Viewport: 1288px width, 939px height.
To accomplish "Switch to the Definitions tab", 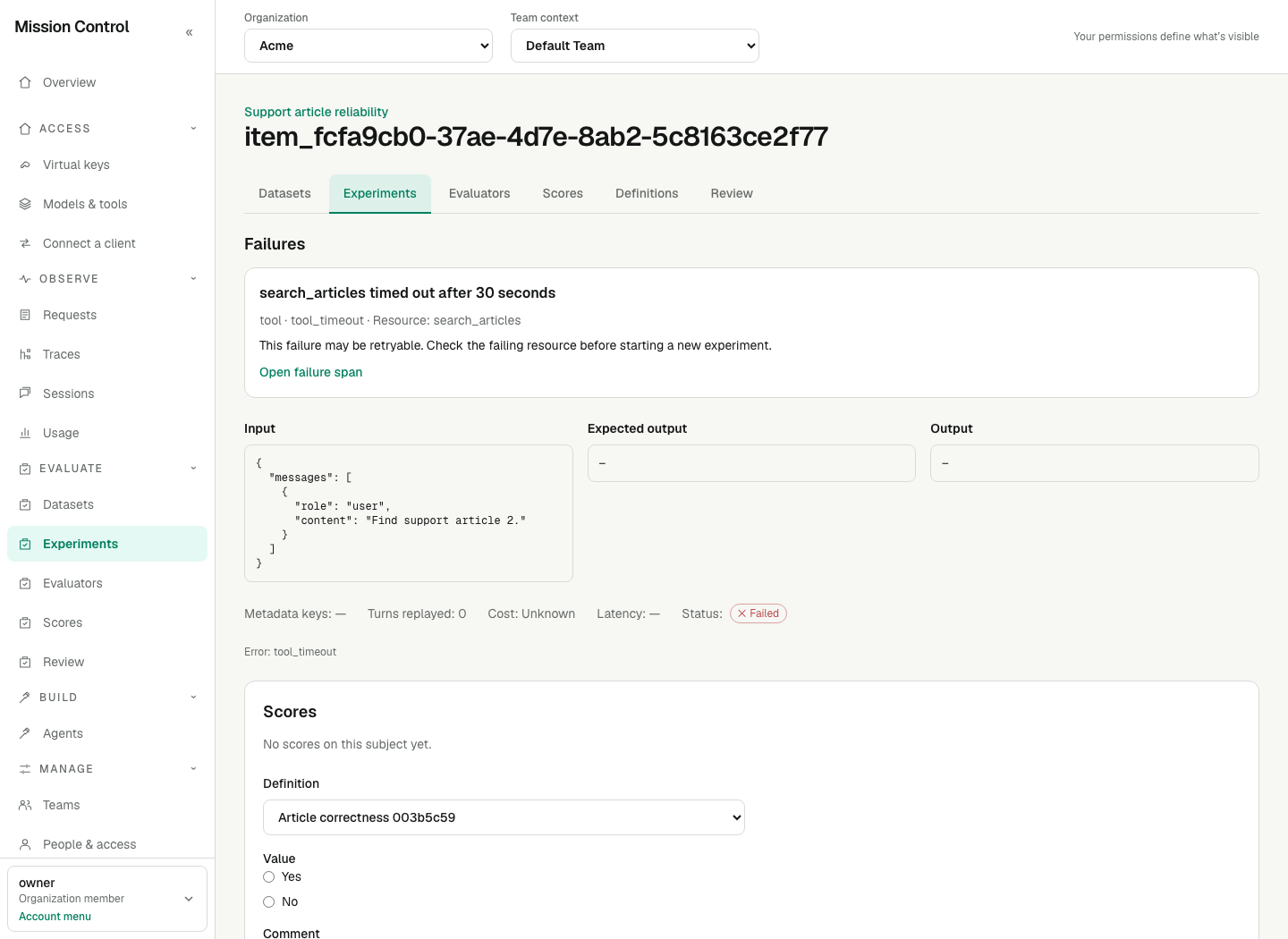I will (647, 193).
